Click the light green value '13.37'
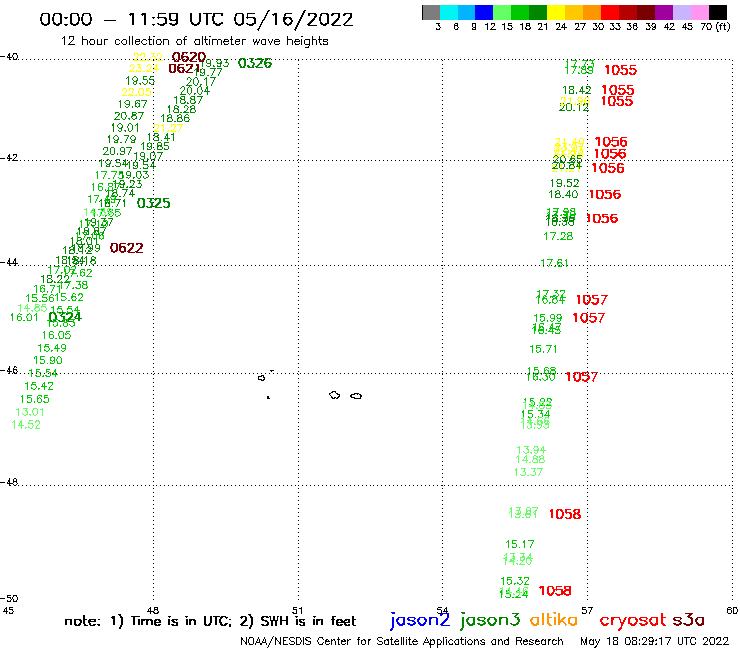 click(x=528, y=472)
